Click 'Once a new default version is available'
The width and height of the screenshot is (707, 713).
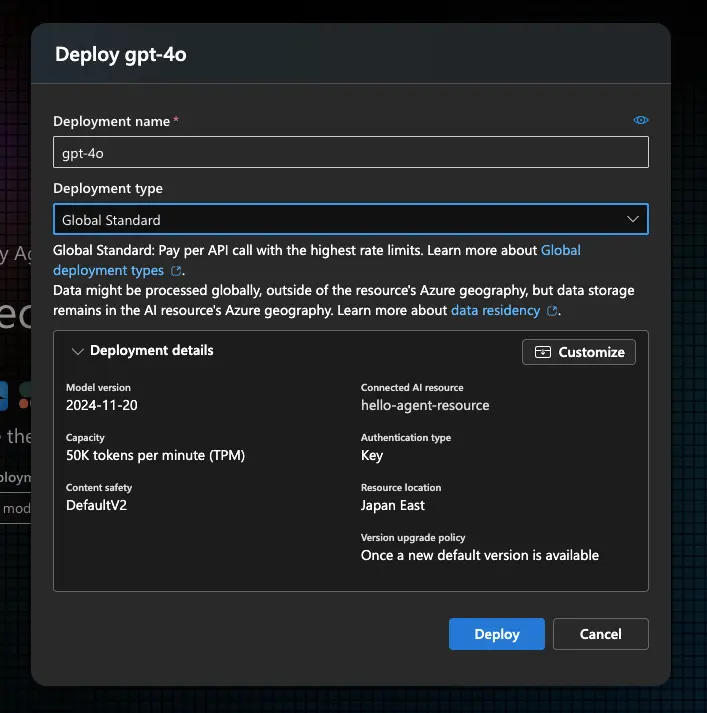point(480,555)
